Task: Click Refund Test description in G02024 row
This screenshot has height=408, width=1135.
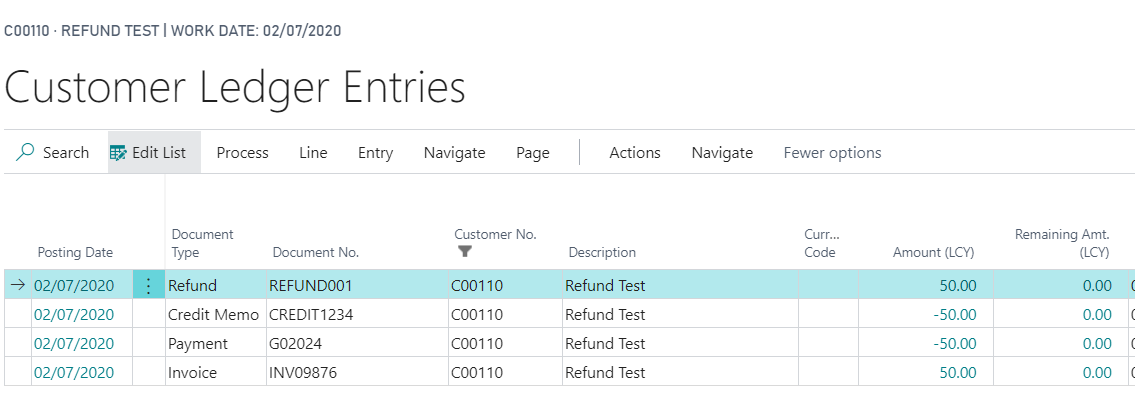Action: point(605,344)
